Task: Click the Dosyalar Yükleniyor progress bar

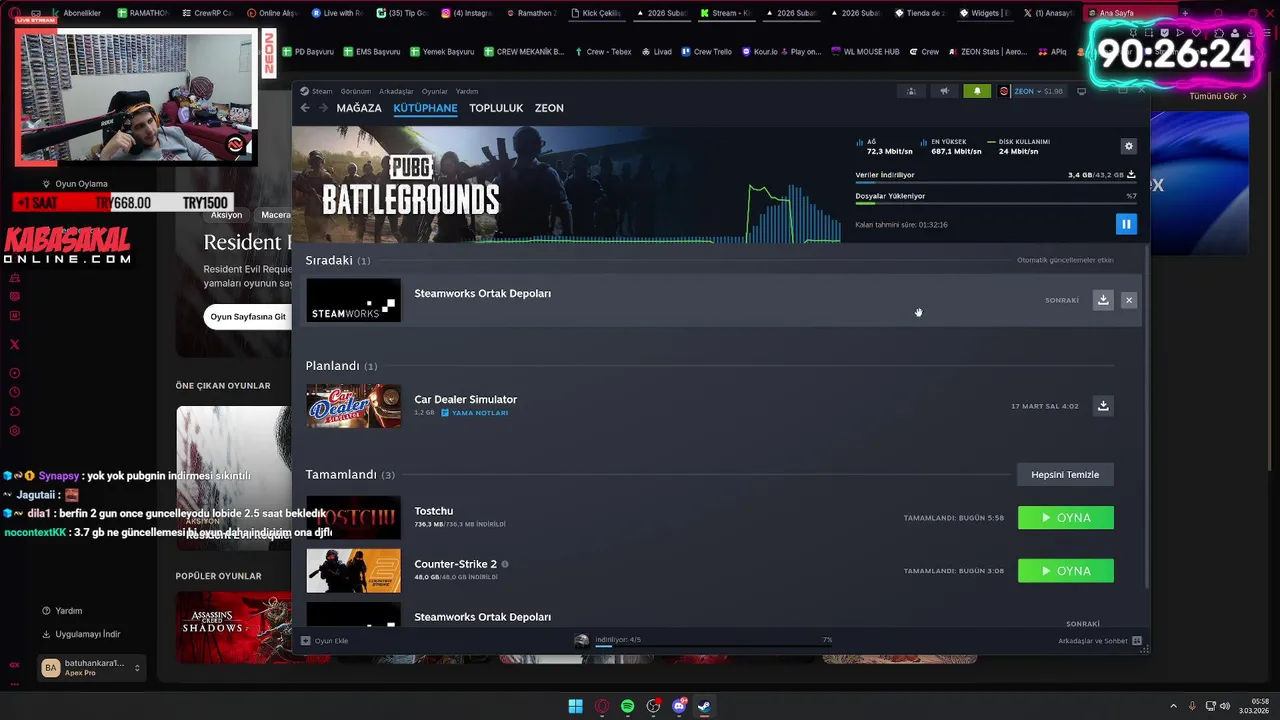Action: coord(996,203)
